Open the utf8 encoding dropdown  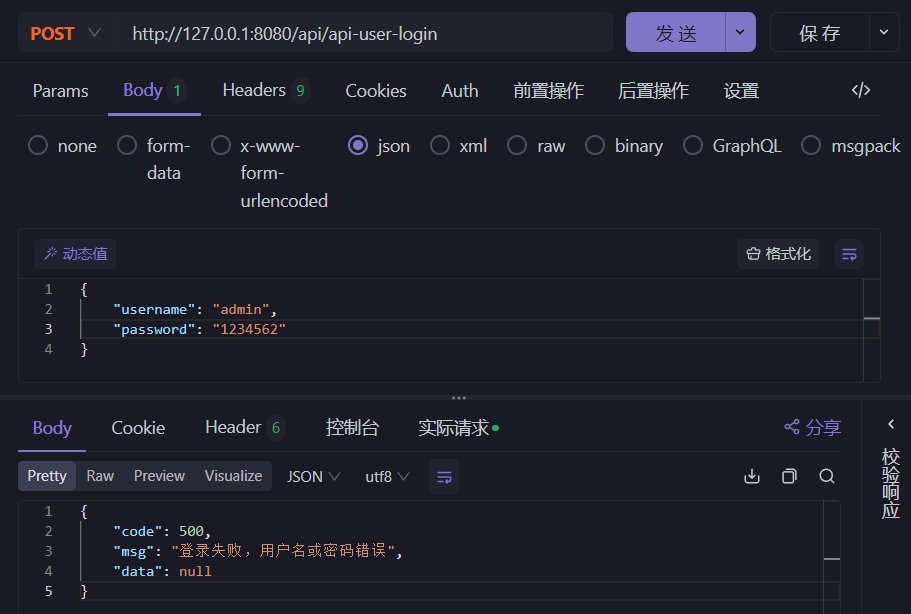click(x=387, y=476)
